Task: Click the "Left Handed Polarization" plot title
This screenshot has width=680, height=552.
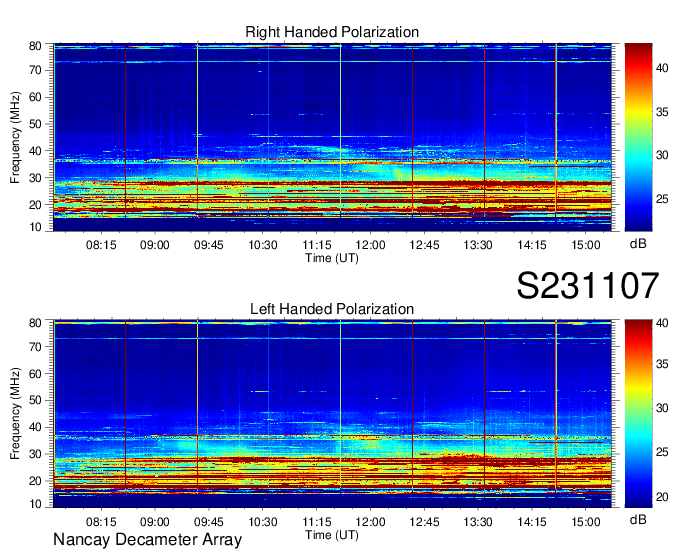Action: pos(332,309)
